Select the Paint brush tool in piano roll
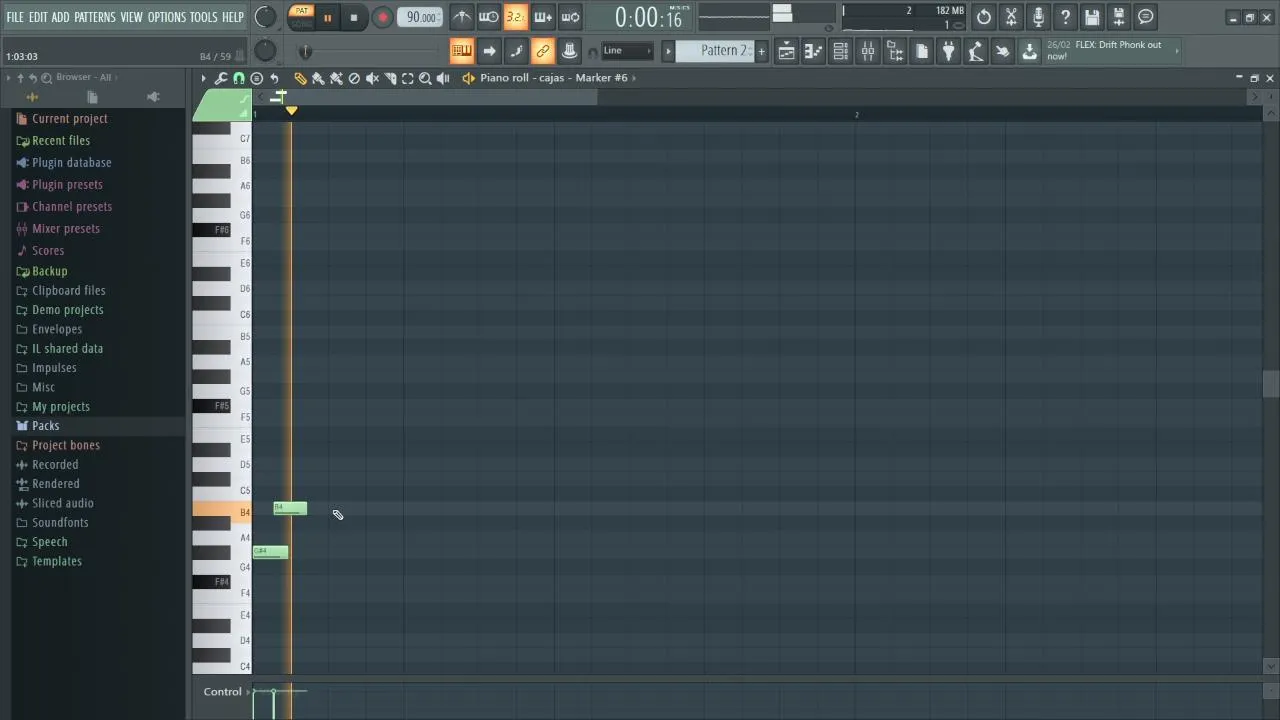1280x720 pixels. click(x=318, y=78)
